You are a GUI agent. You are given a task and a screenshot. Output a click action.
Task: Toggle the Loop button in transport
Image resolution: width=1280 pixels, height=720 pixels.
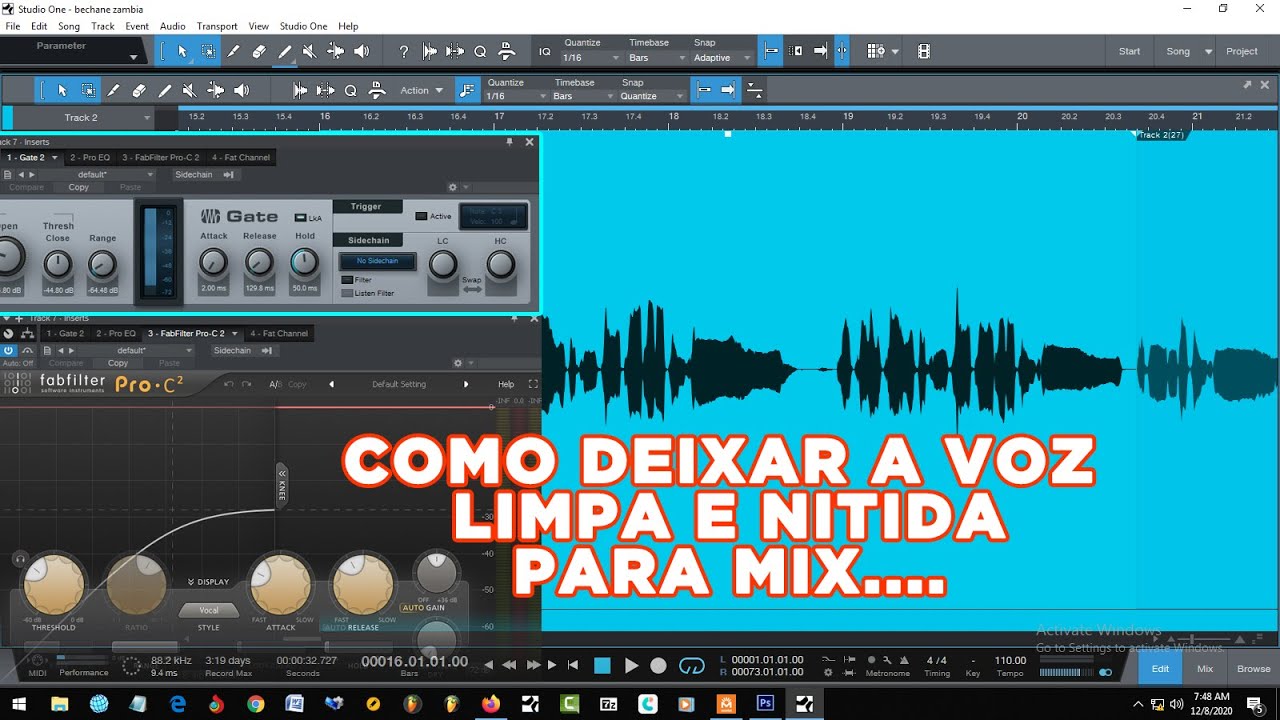click(x=692, y=665)
